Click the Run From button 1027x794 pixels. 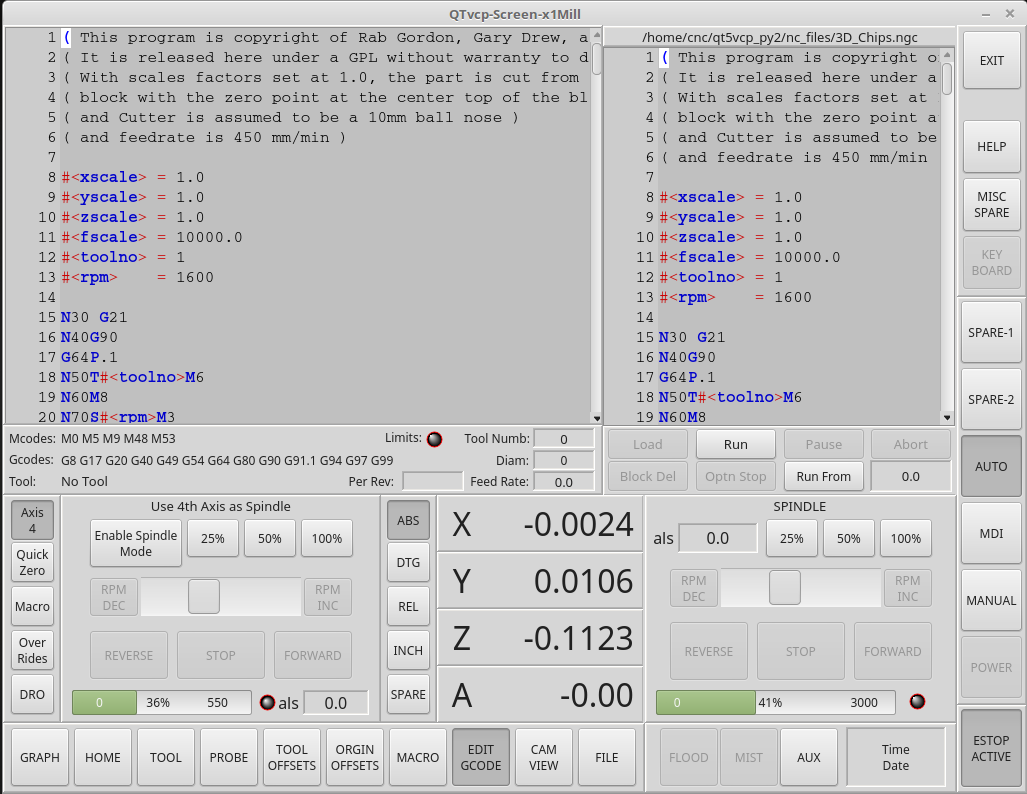click(x=823, y=476)
